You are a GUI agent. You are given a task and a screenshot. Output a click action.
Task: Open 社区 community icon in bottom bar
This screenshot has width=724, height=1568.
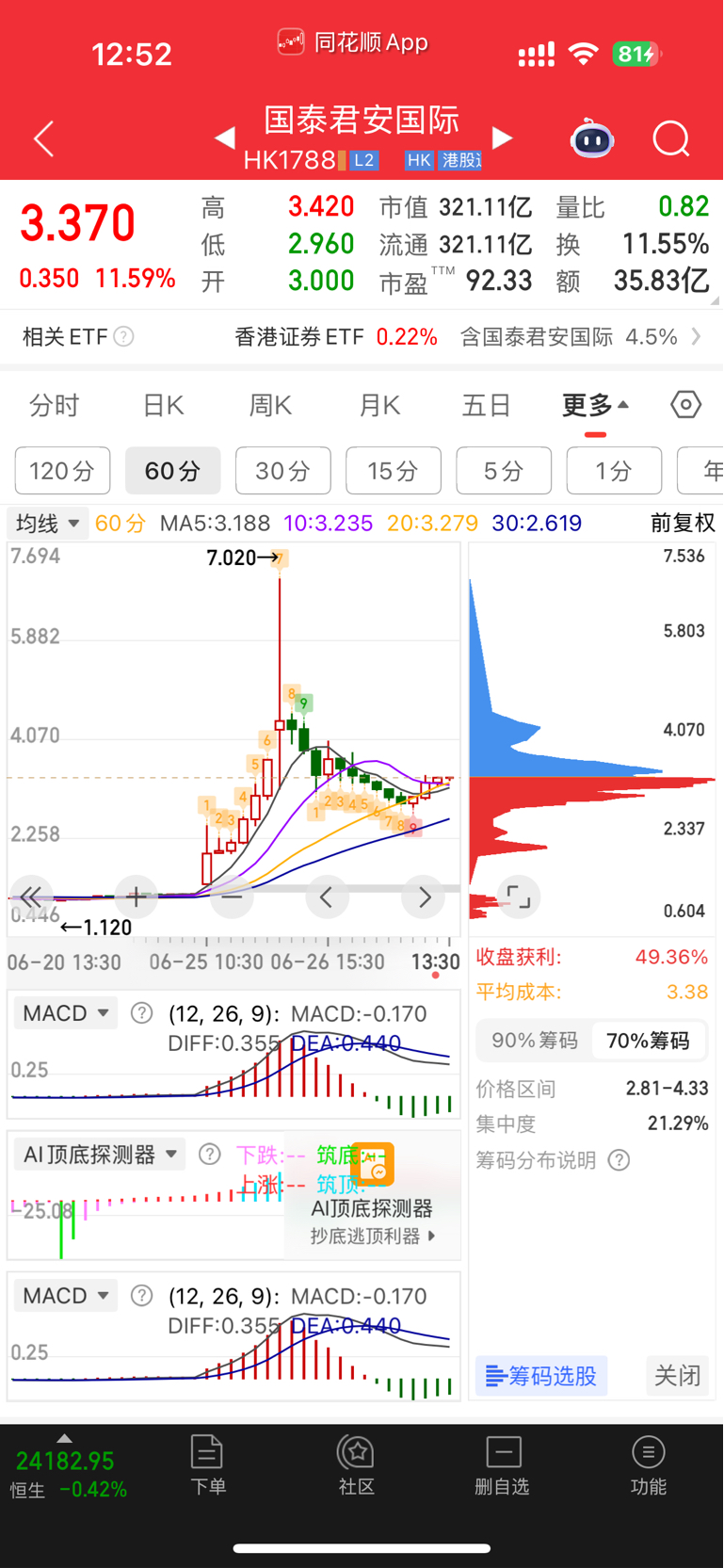pos(357,1464)
